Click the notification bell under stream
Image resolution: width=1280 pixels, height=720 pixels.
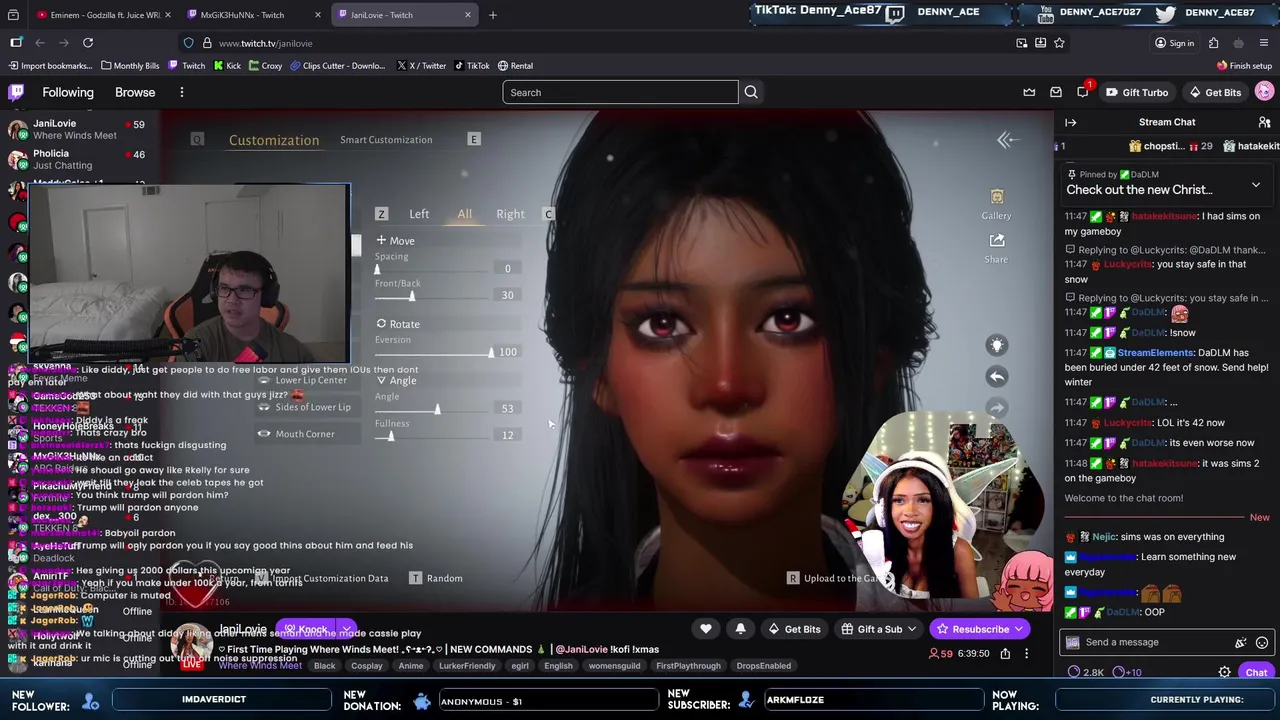[x=740, y=629]
